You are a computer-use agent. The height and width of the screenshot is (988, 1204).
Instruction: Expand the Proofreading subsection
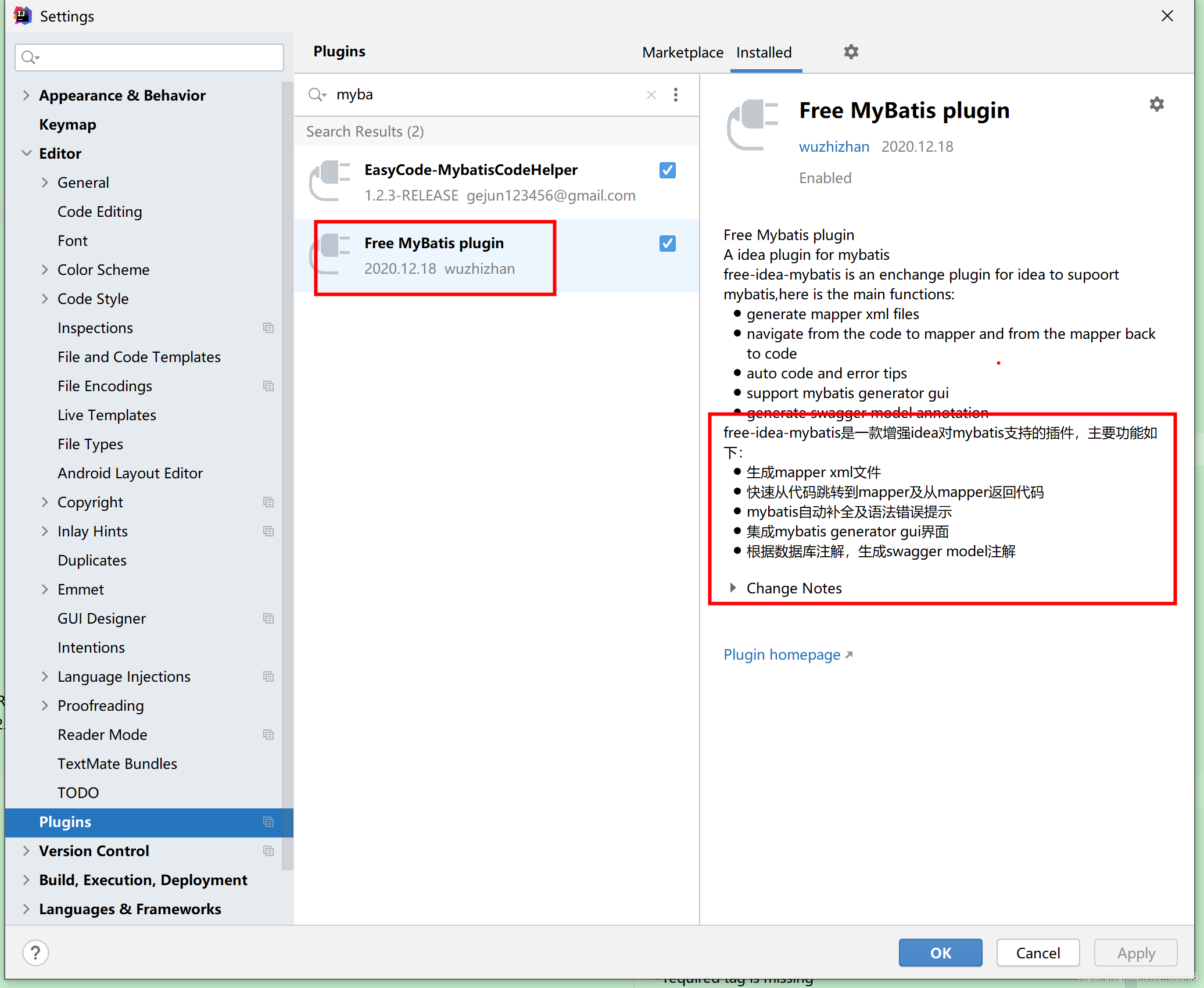point(45,706)
